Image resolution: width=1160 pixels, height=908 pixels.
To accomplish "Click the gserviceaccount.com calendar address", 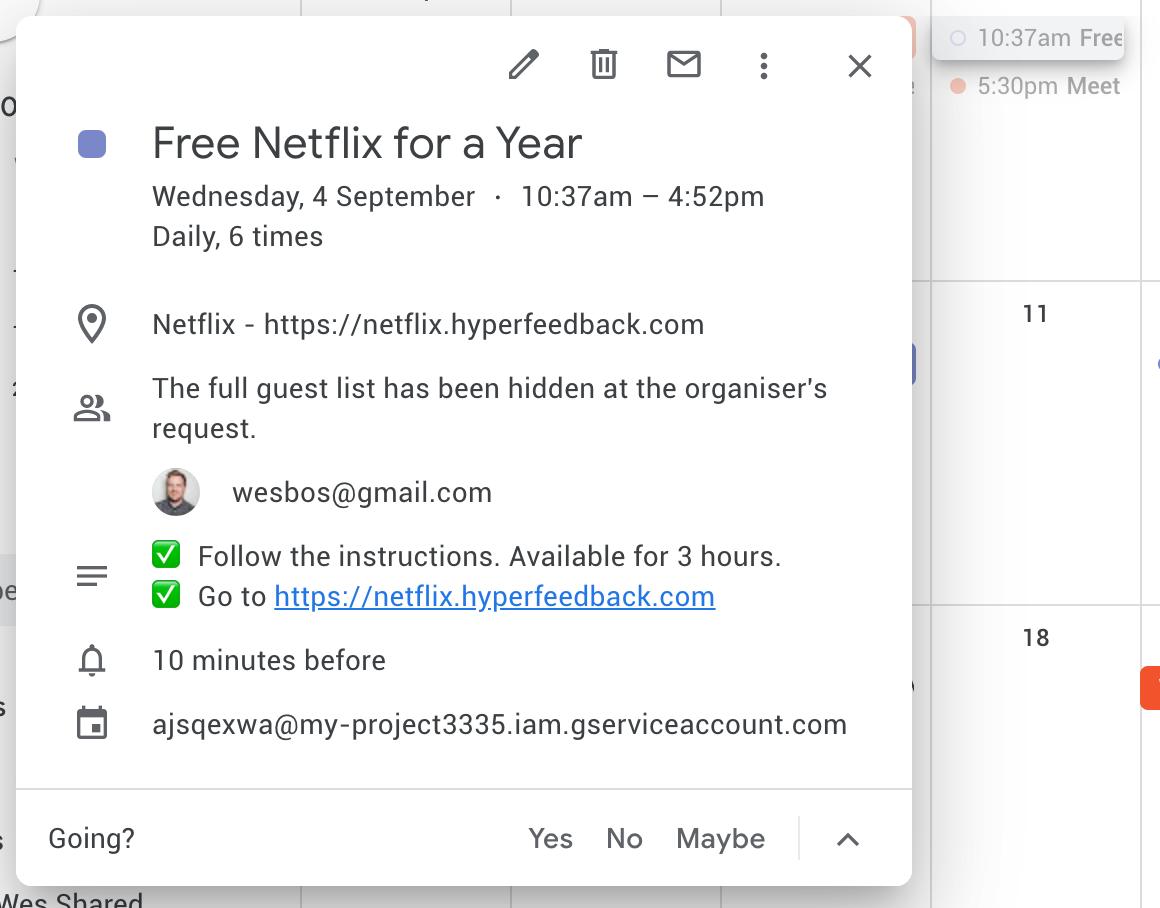I will (499, 724).
